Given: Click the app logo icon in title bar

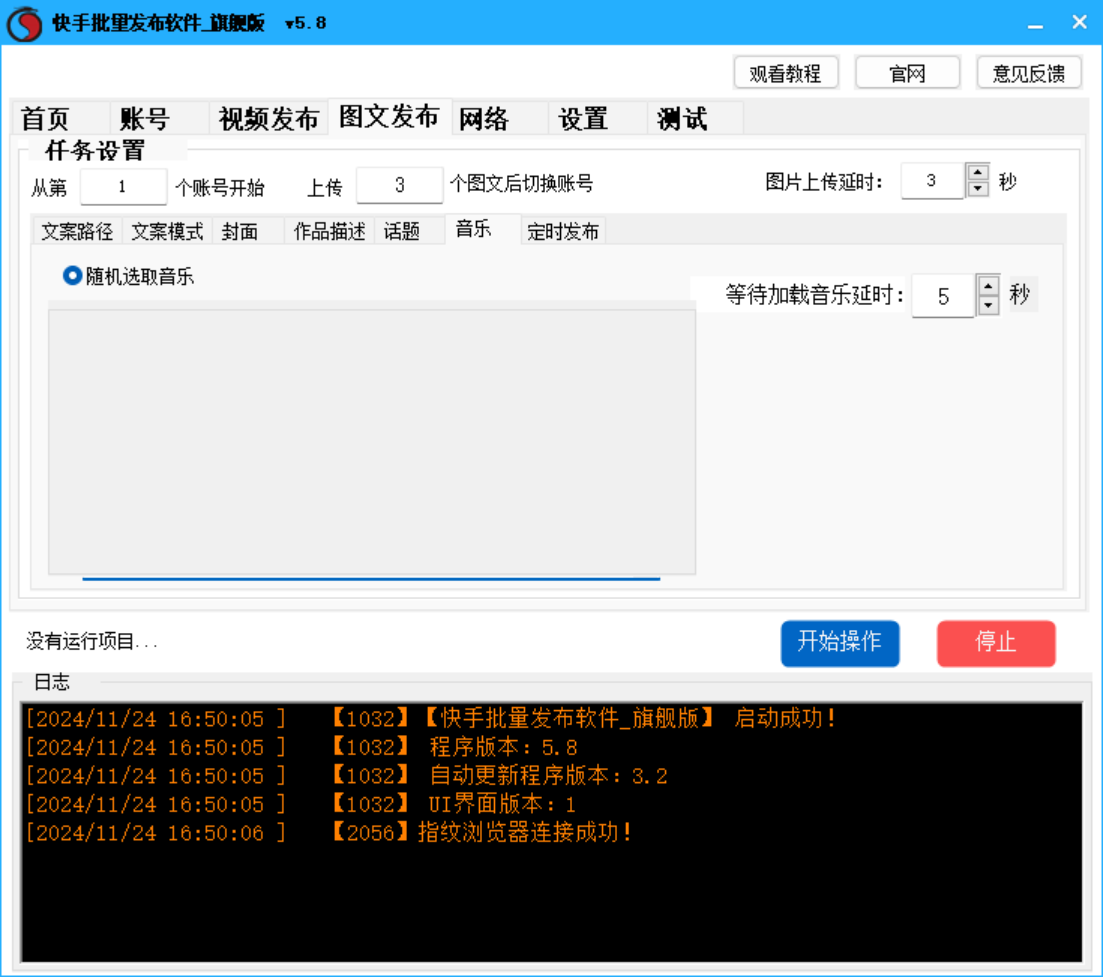Looking at the screenshot, I should point(25,23).
